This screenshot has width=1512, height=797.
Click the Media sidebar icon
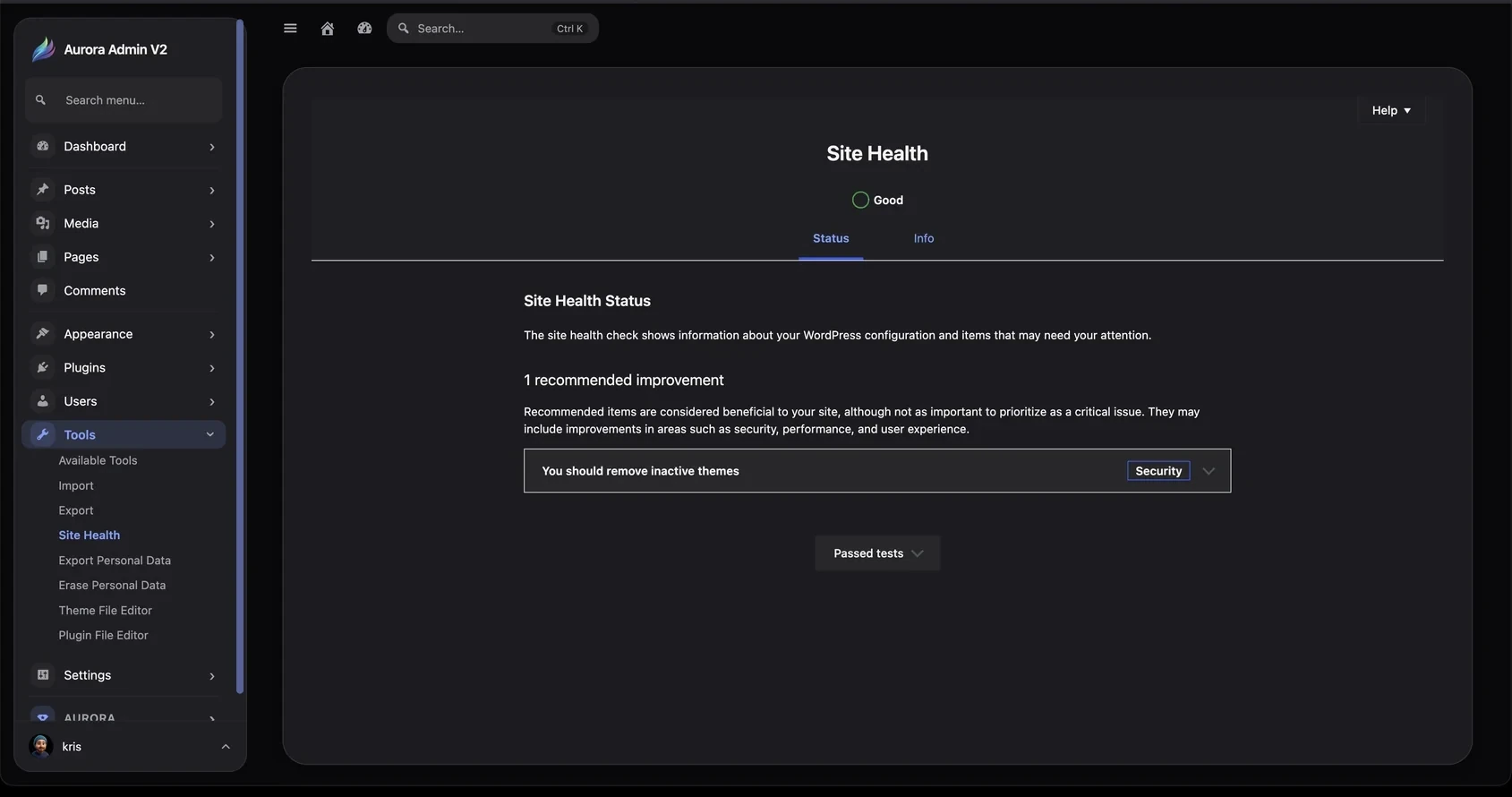pos(42,223)
